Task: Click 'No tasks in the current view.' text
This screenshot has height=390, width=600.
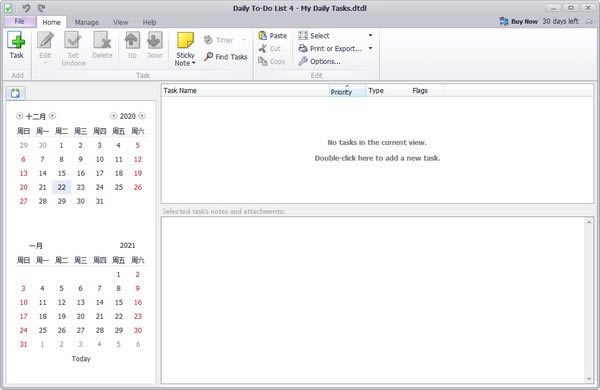Action: point(377,142)
